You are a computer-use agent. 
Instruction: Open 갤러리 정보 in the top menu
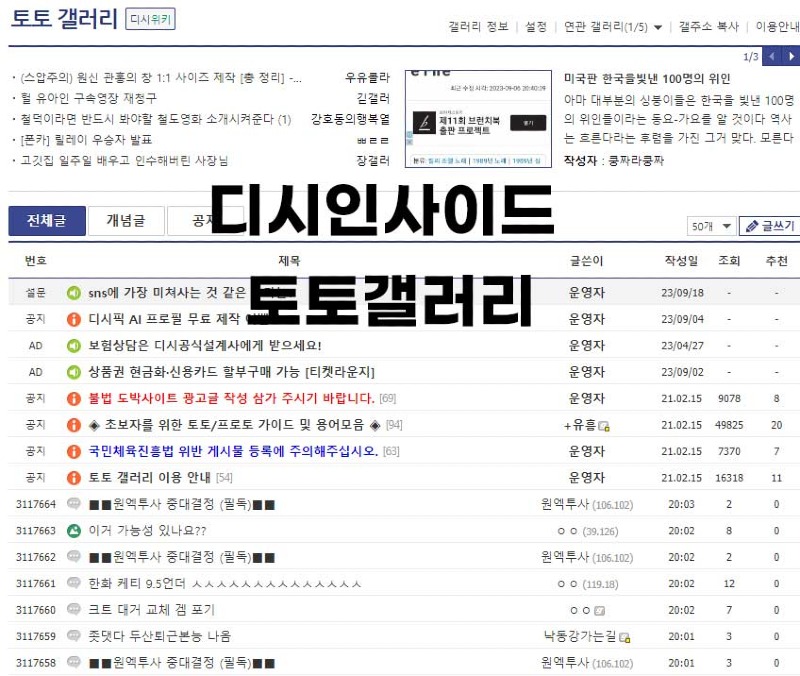tap(478, 27)
